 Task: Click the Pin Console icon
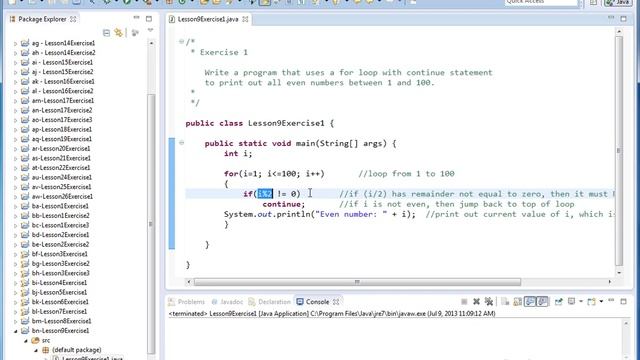click(558, 302)
